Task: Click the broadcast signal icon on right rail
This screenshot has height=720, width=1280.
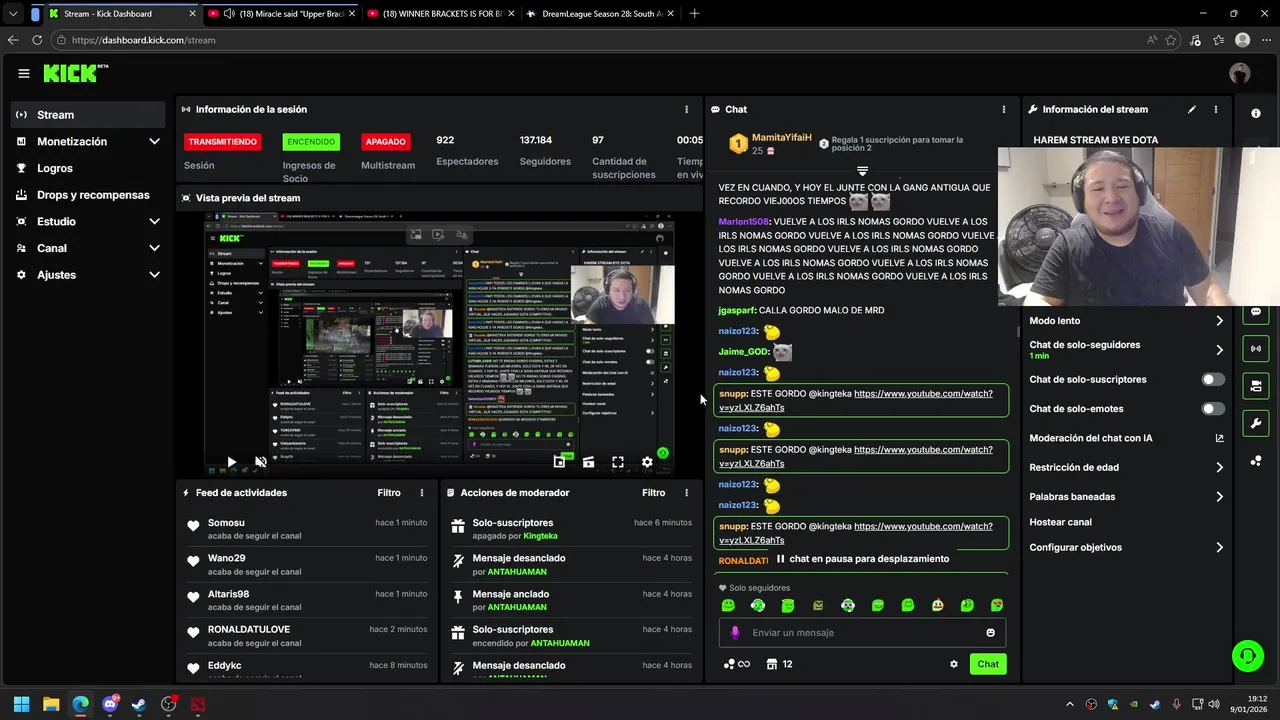Action: (1256, 348)
